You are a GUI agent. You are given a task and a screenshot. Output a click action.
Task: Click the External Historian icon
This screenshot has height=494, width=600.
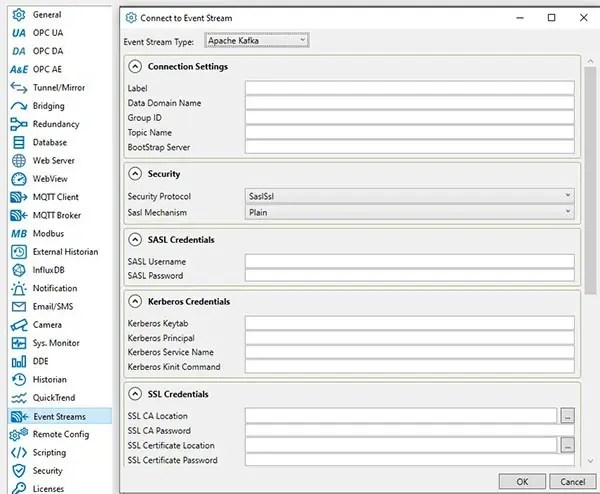19,252
